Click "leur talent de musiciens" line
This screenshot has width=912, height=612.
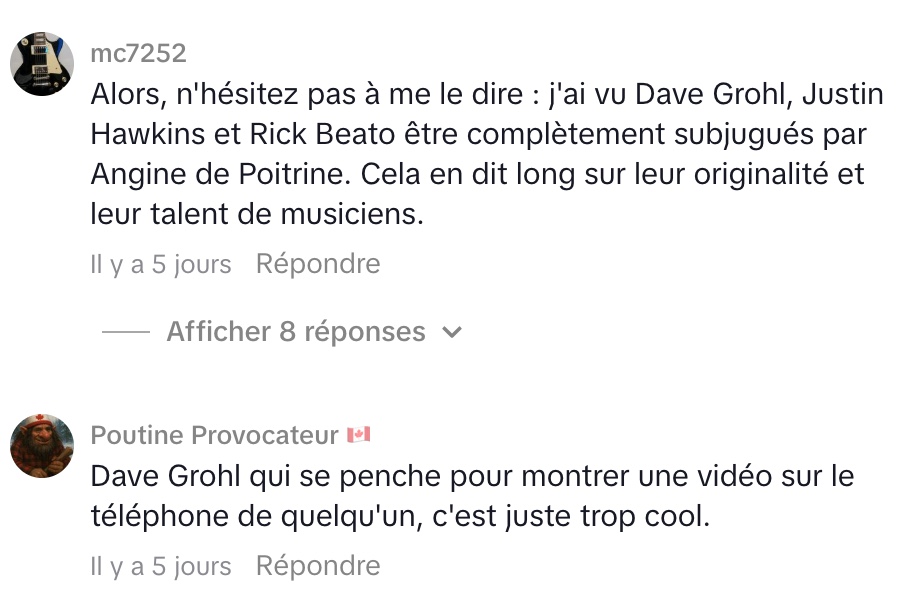pos(257,214)
